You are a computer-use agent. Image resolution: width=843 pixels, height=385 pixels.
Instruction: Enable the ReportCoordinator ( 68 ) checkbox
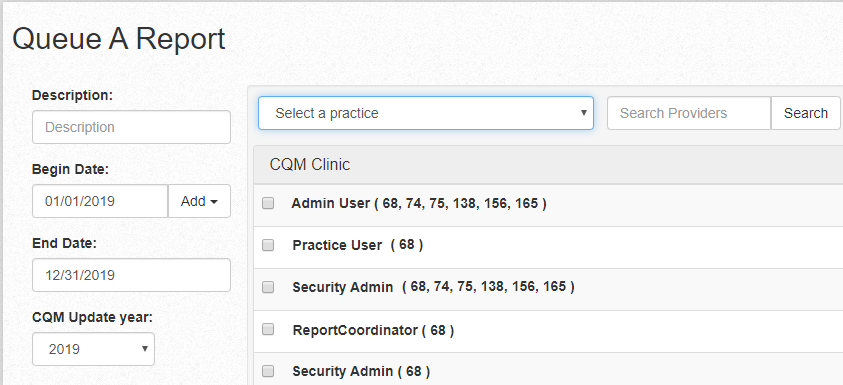pos(268,329)
